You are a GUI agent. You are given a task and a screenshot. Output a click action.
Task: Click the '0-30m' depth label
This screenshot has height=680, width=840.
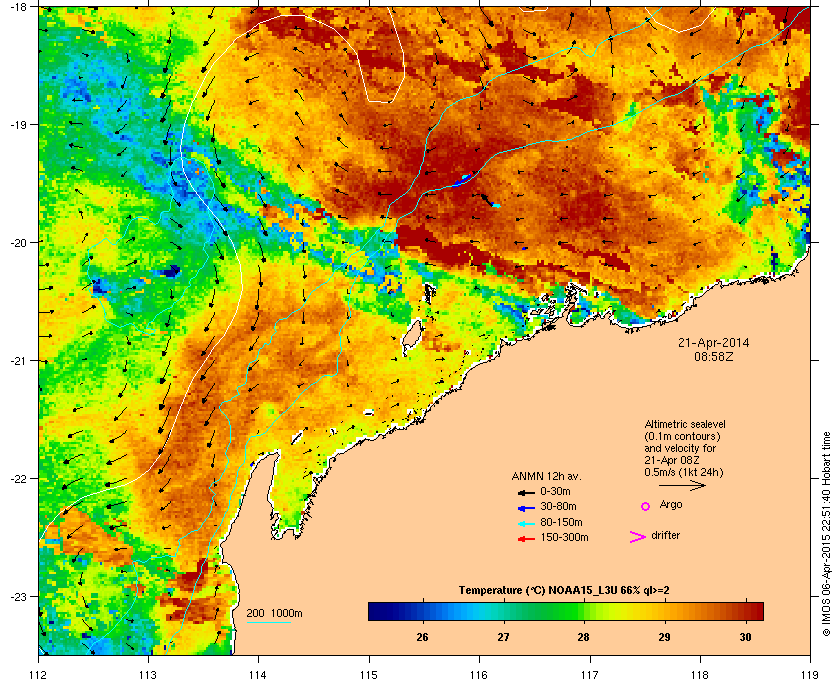point(556,491)
